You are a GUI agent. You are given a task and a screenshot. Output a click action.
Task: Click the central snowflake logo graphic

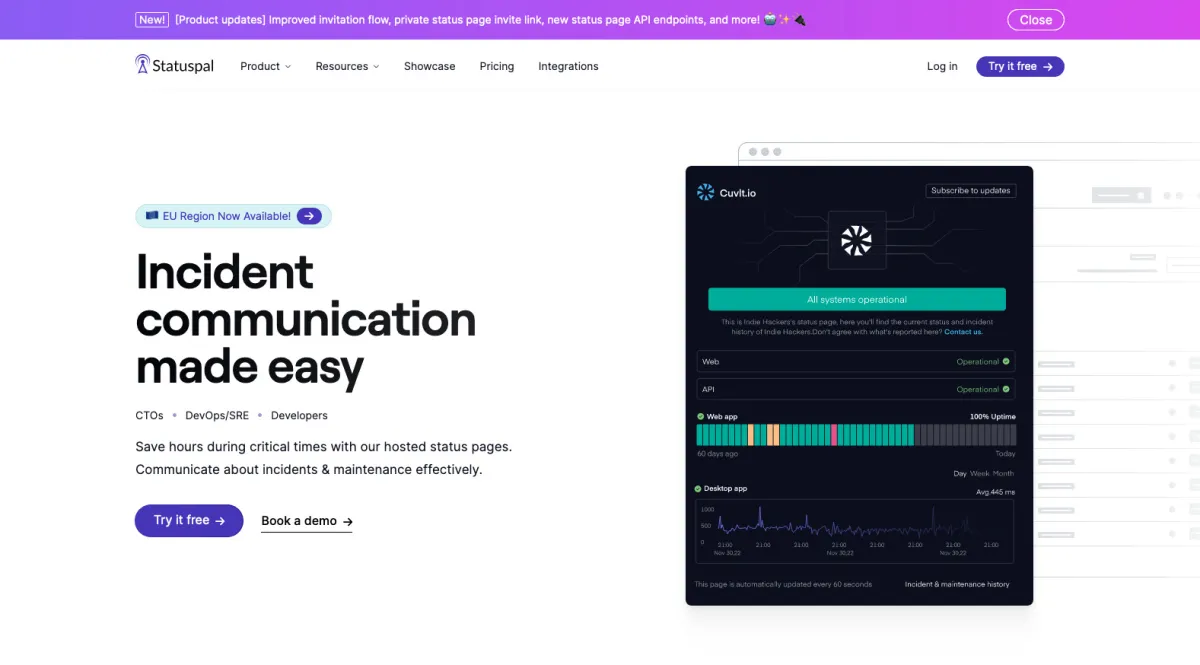856,240
